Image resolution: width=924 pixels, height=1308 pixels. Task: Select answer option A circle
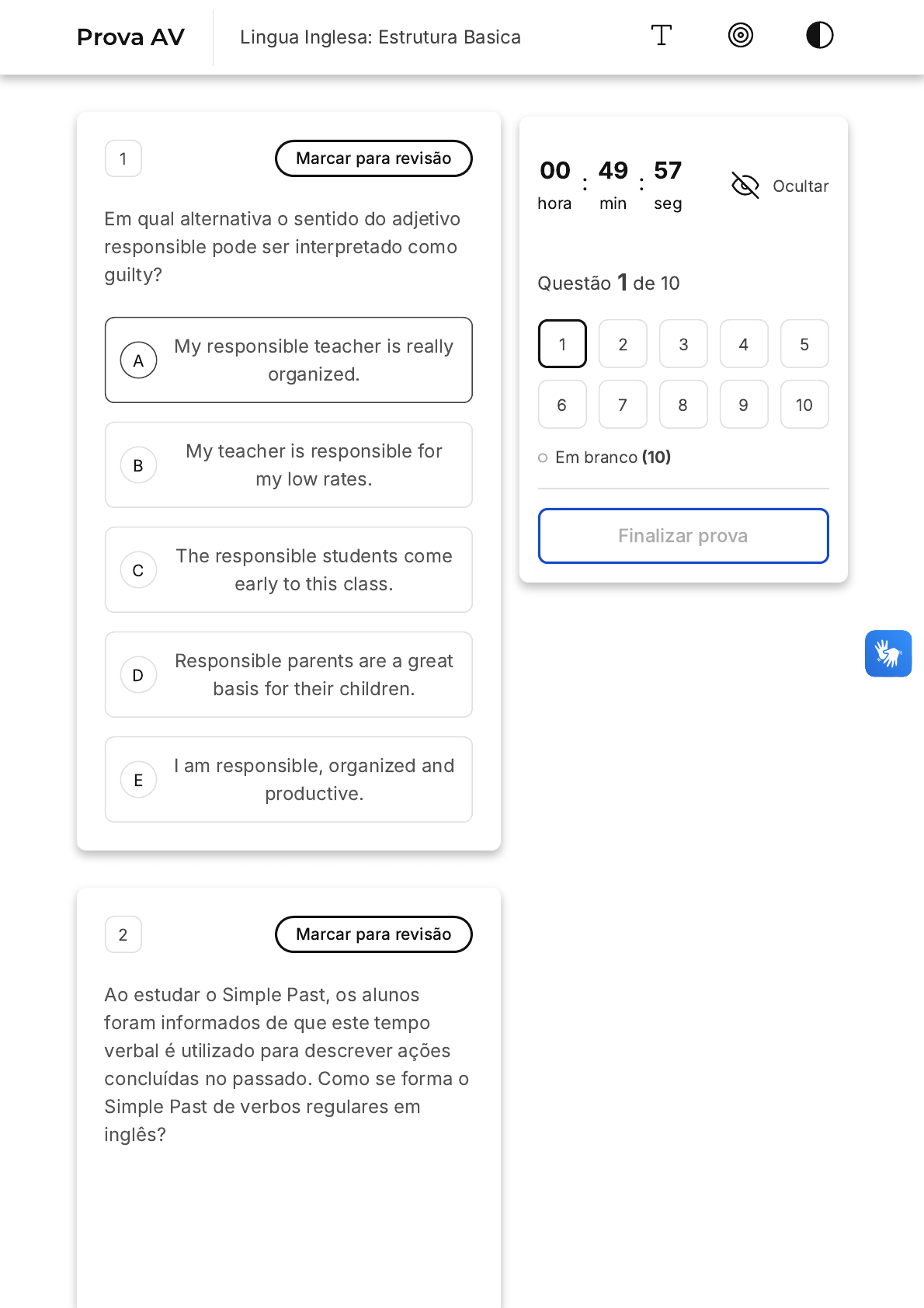pyautogui.click(x=139, y=360)
